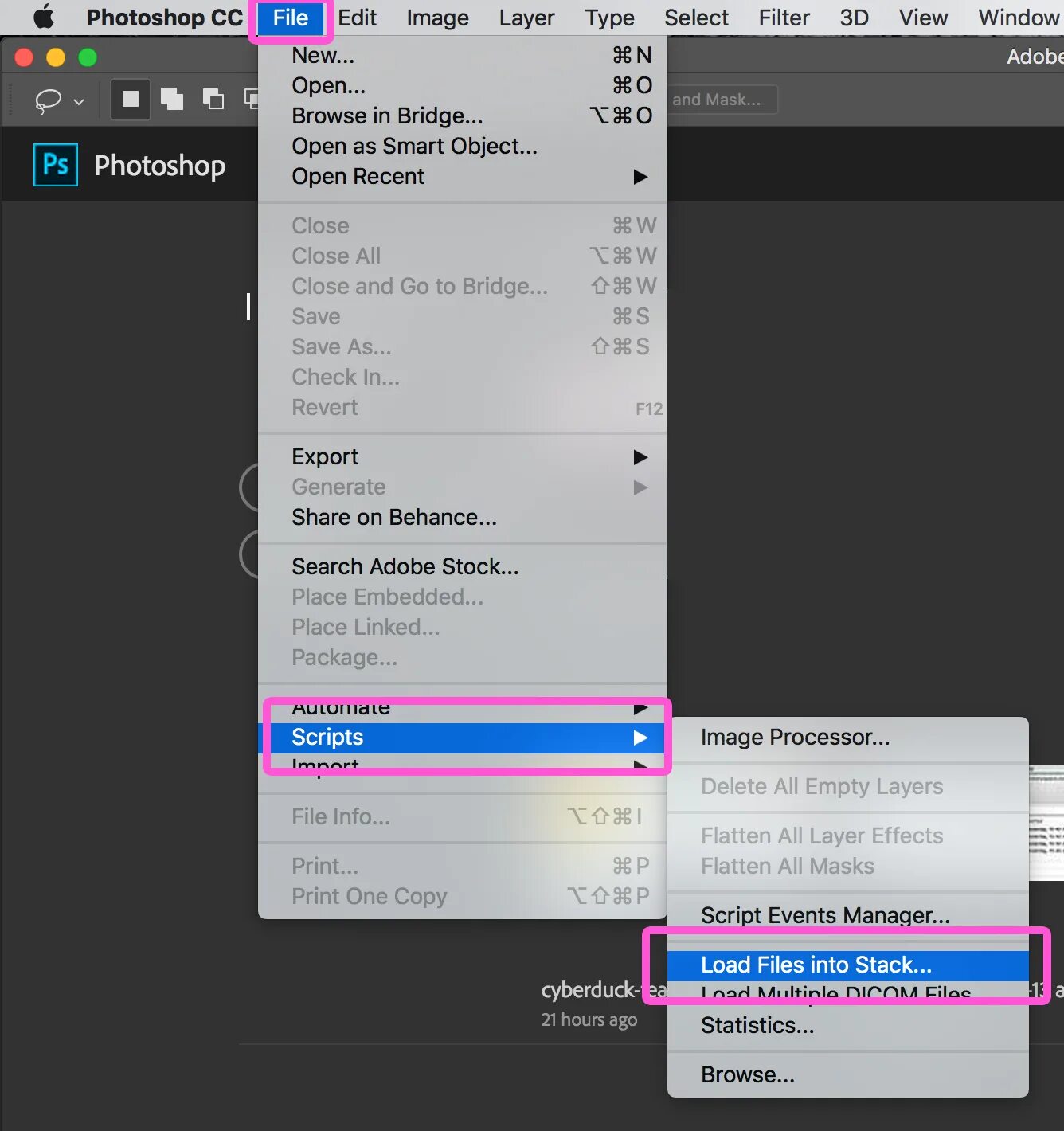
Task: Close the open File menu
Action: [x=290, y=18]
